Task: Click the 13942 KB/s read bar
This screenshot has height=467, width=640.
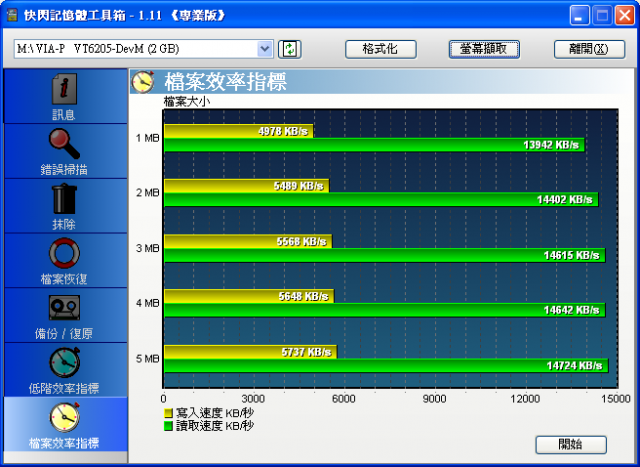Action: [374, 145]
